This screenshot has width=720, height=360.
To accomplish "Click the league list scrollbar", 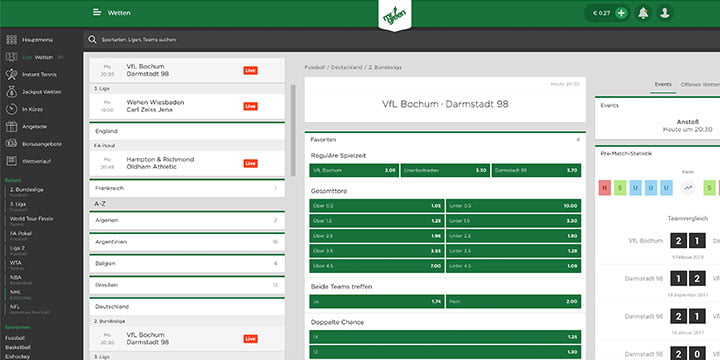I will tap(293, 130).
